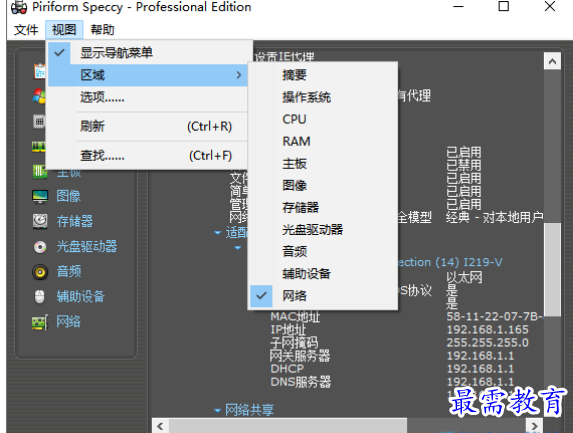Select RAM in the region submenu

[323, 141]
